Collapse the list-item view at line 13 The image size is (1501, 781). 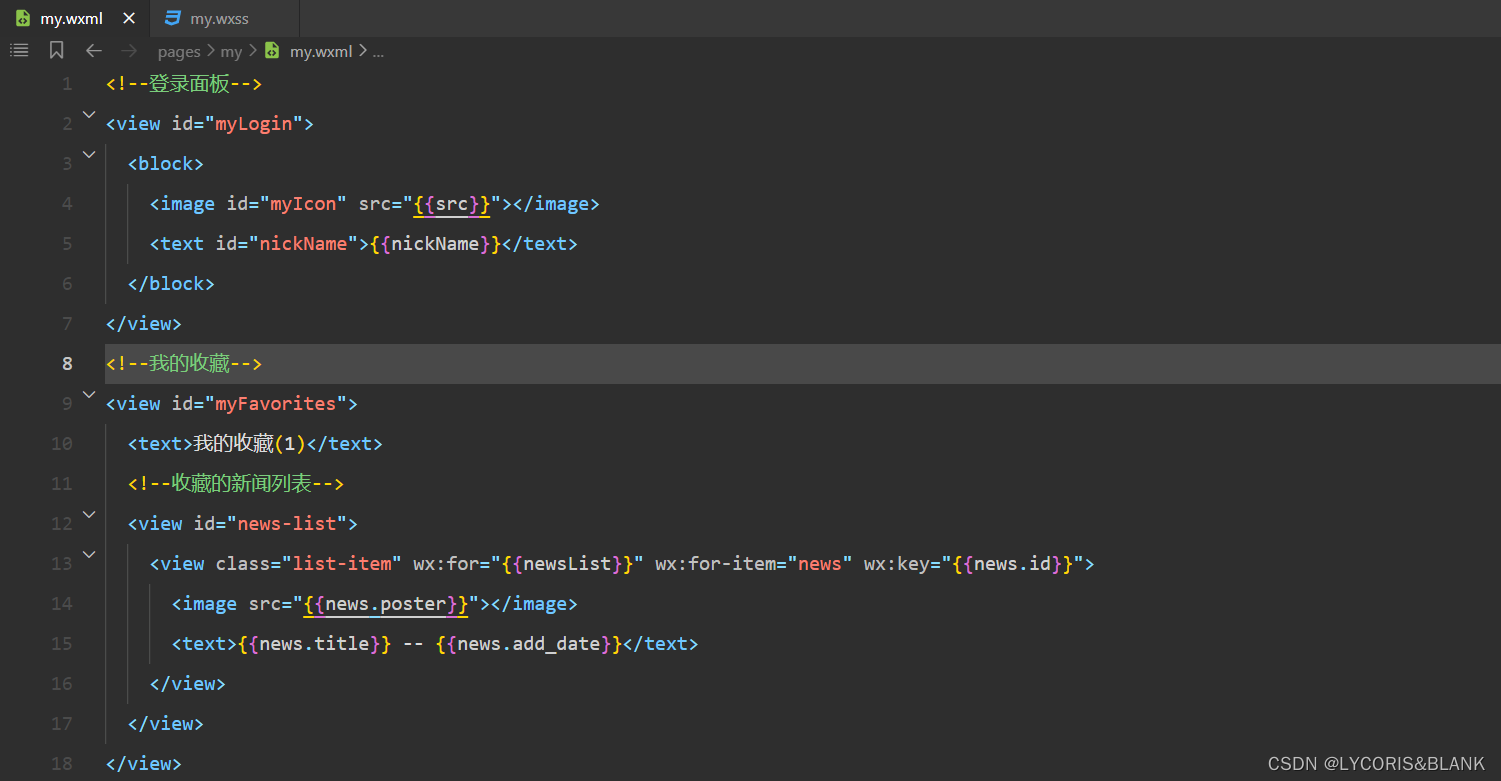89,553
